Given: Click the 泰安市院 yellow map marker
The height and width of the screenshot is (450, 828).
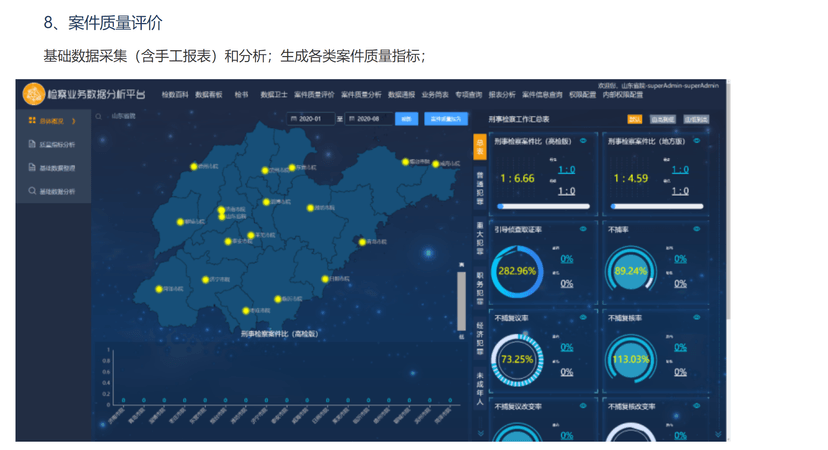Looking at the screenshot, I should [x=228, y=241].
